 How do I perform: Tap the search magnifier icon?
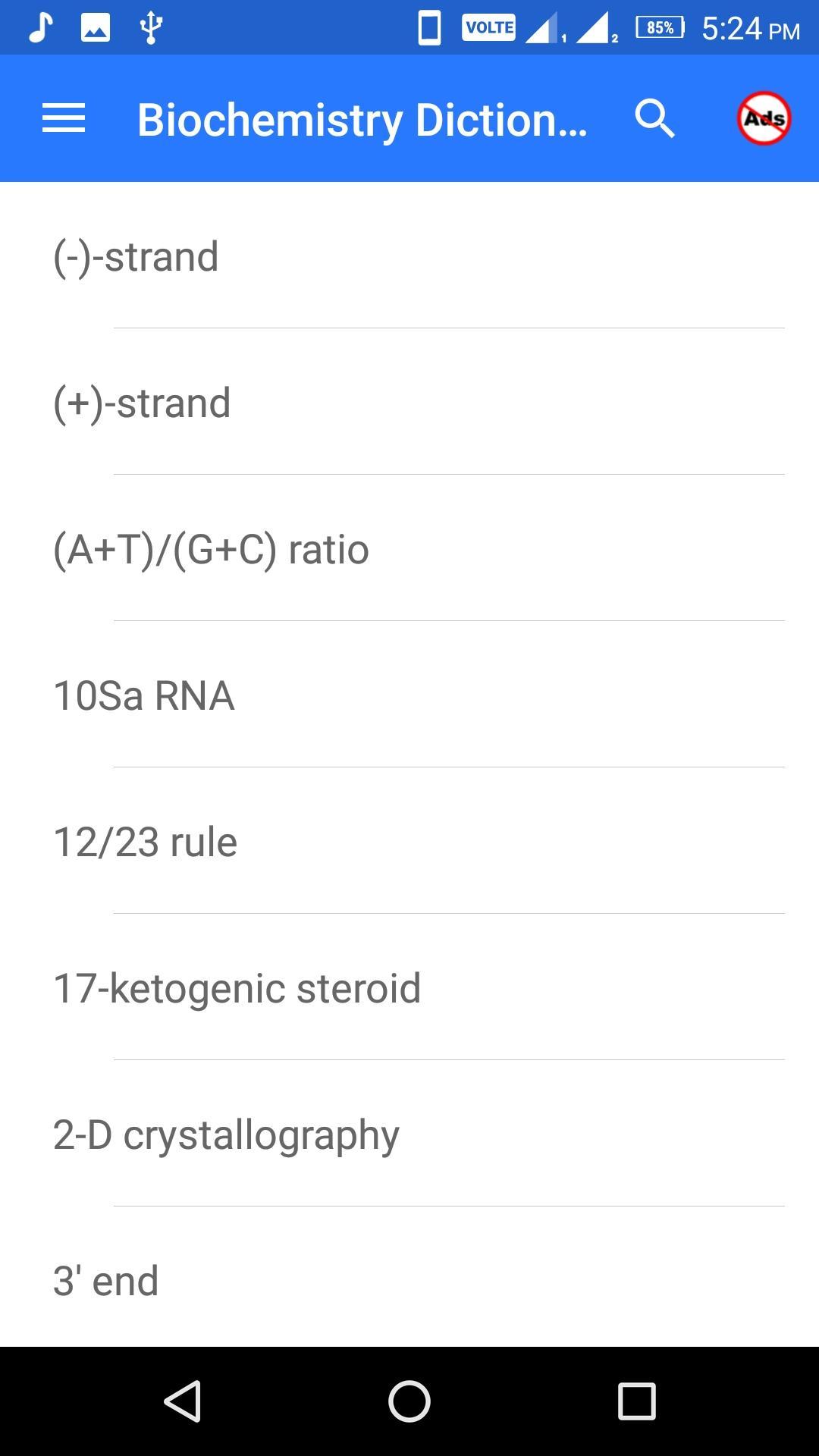point(655,119)
